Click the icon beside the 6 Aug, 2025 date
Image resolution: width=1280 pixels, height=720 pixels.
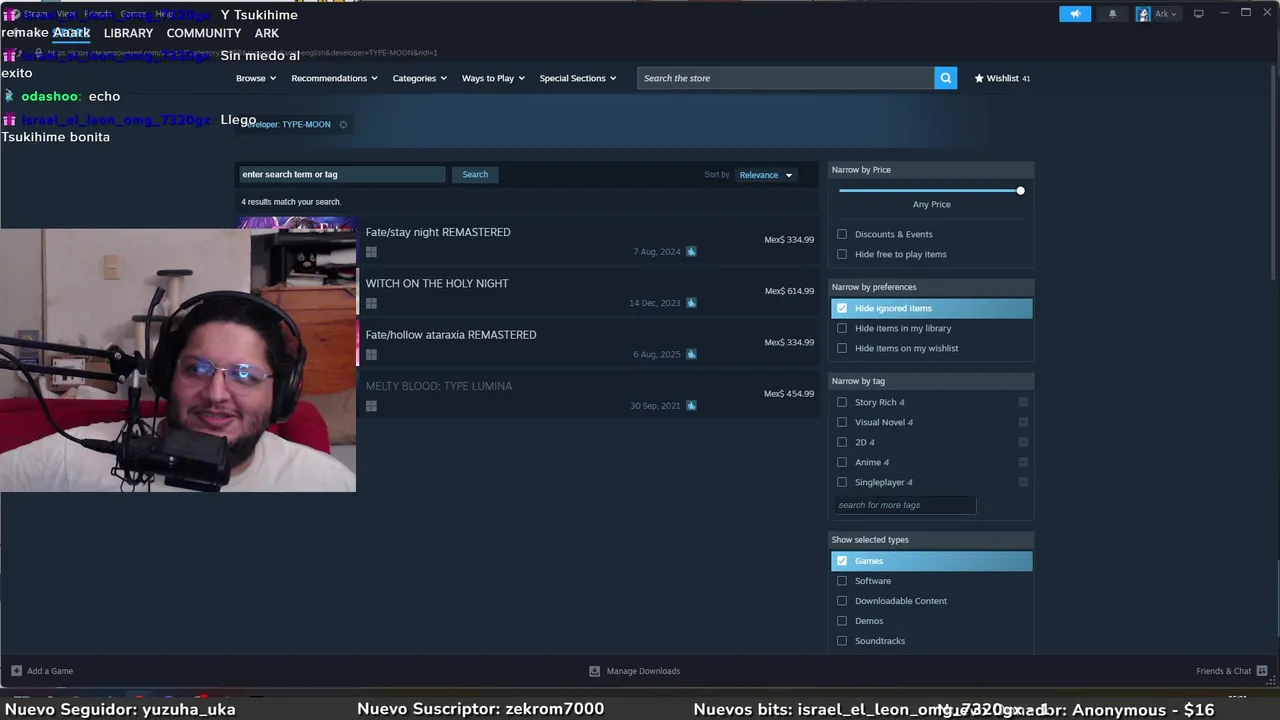pos(691,354)
